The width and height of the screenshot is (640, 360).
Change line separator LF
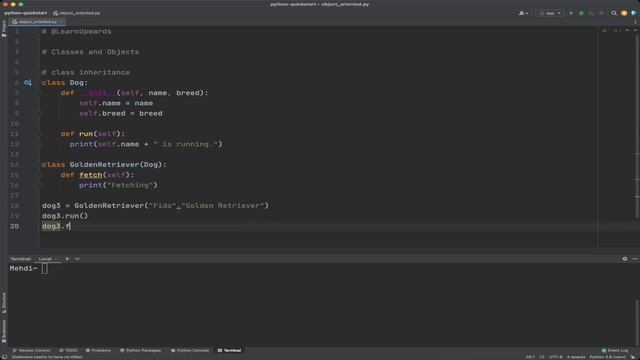[x=542, y=357]
